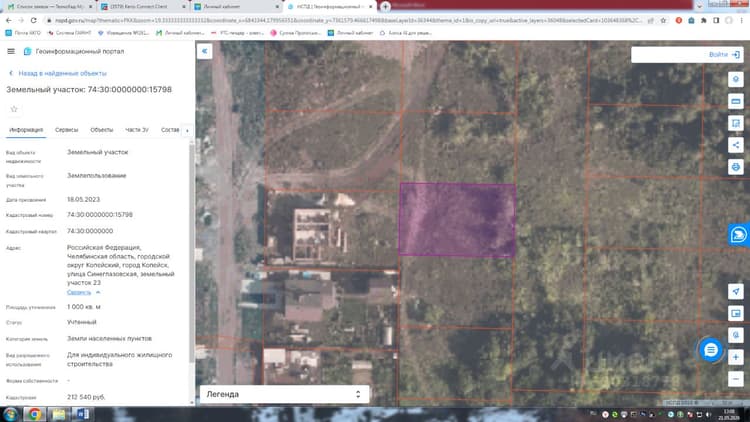Image resolution: width=750 pixels, height=422 pixels.
Task: Open the virtual assistant side button
Action: click(739, 235)
